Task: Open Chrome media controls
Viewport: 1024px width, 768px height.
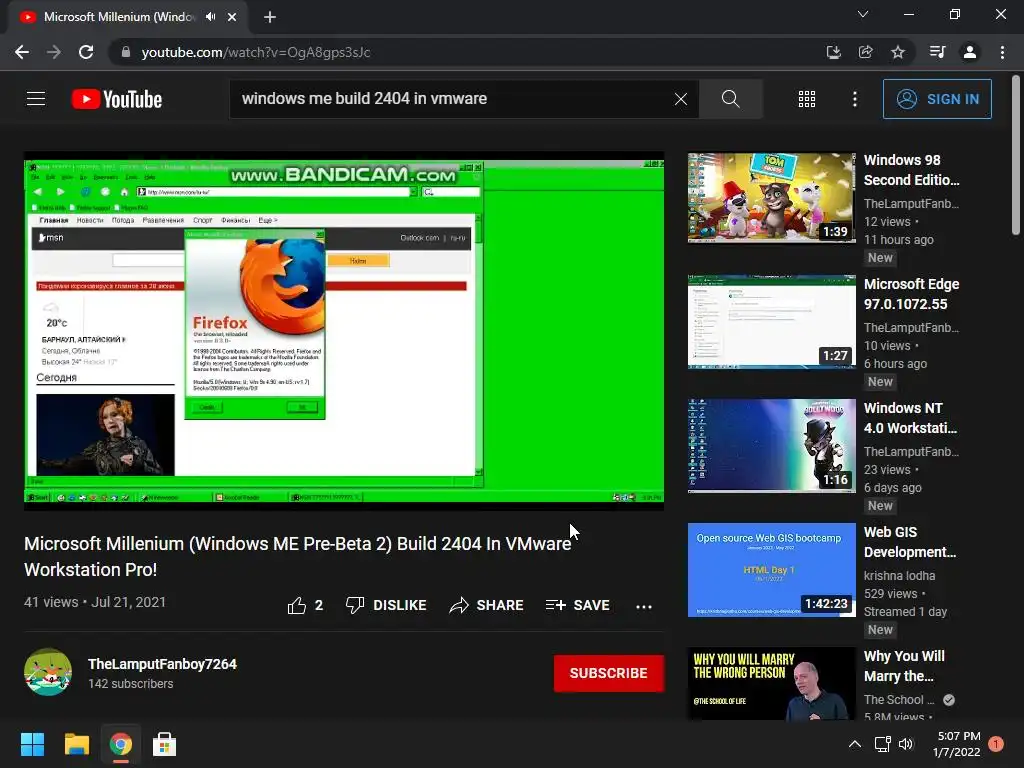Action: 938,52
